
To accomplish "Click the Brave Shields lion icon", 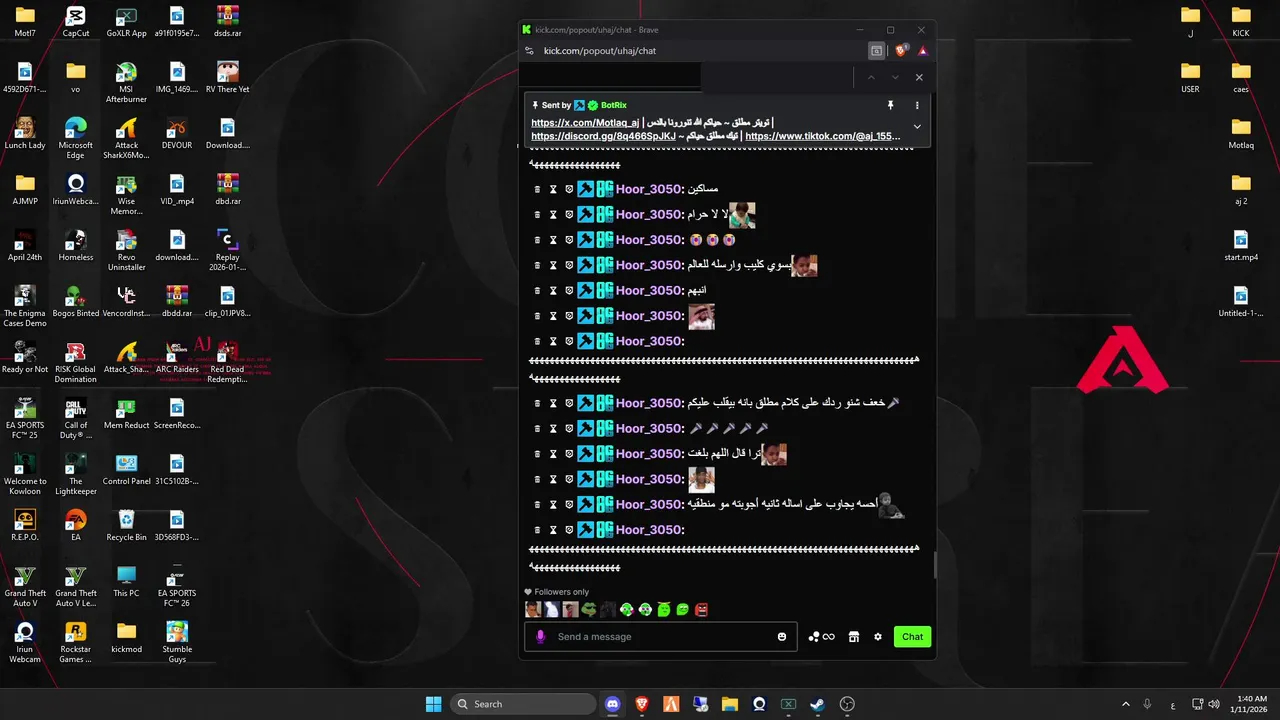I will point(900,51).
